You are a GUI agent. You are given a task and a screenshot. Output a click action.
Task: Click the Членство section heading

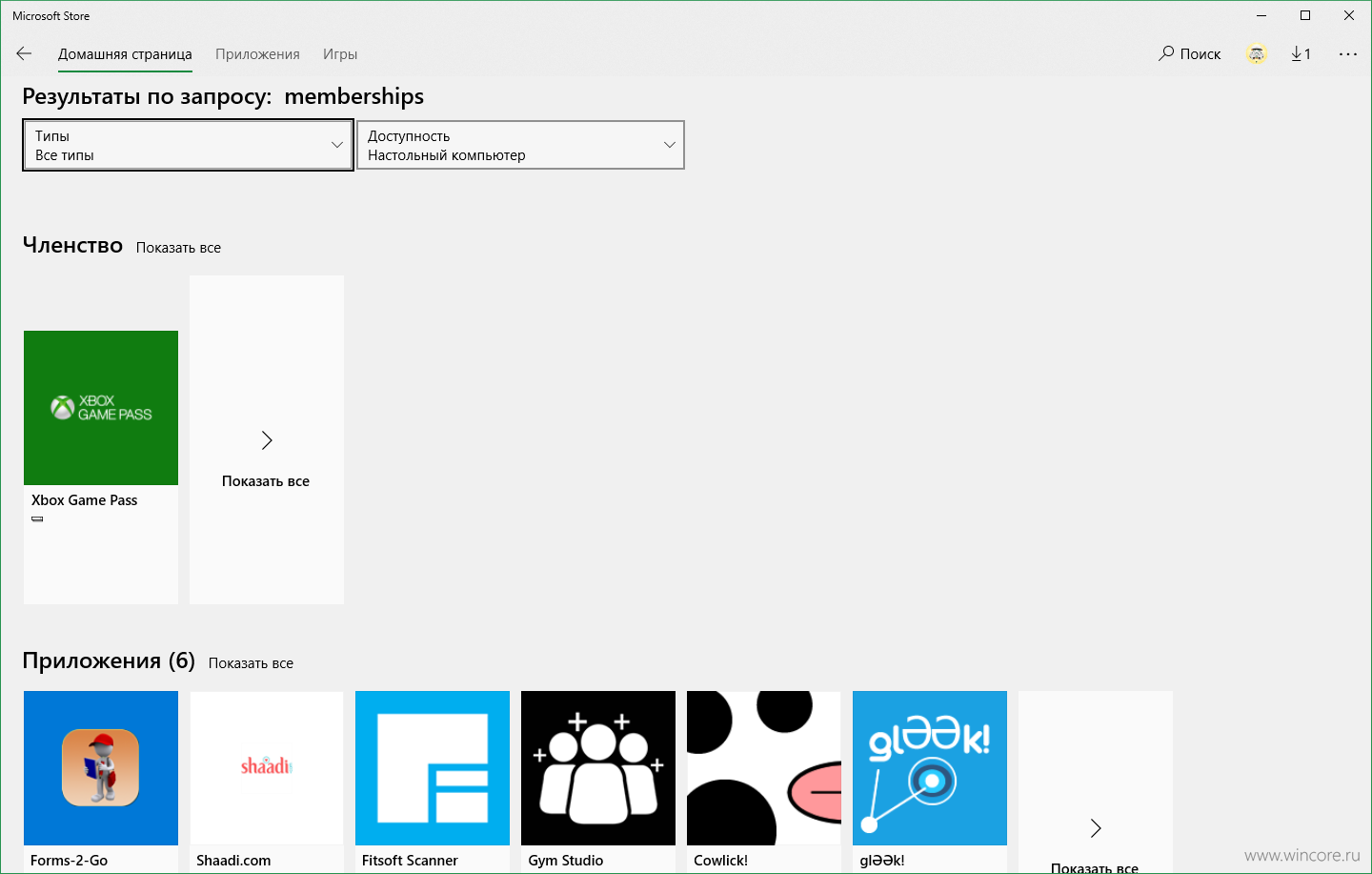click(x=72, y=246)
